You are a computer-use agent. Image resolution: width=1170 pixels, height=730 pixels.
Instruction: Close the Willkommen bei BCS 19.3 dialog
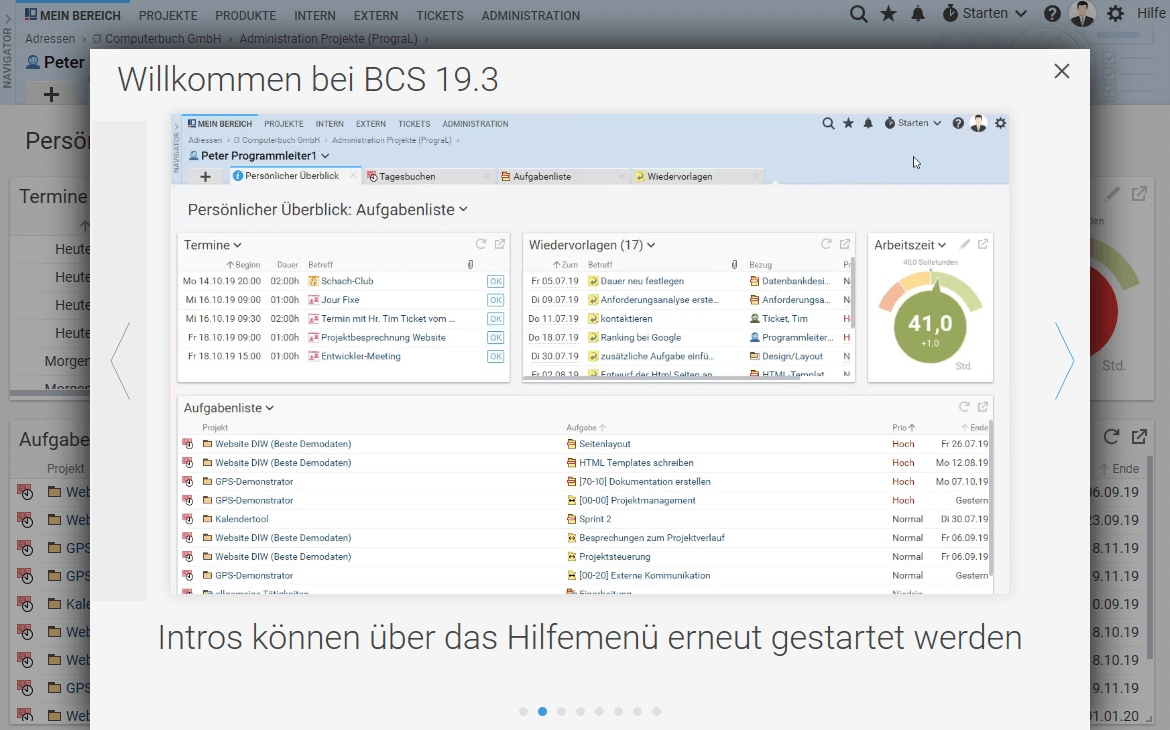(x=1062, y=71)
